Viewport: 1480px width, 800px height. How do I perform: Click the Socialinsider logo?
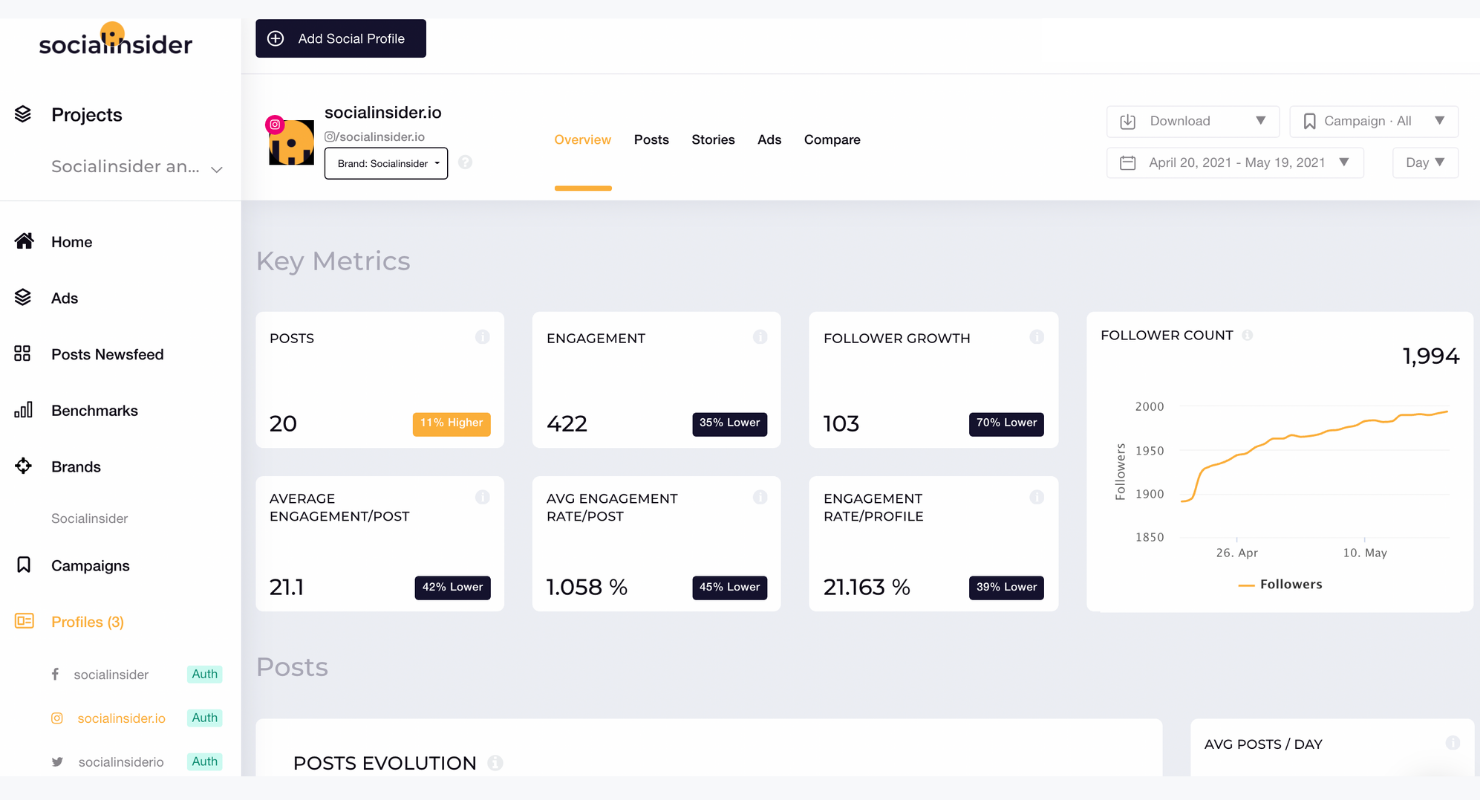click(115, 40)
